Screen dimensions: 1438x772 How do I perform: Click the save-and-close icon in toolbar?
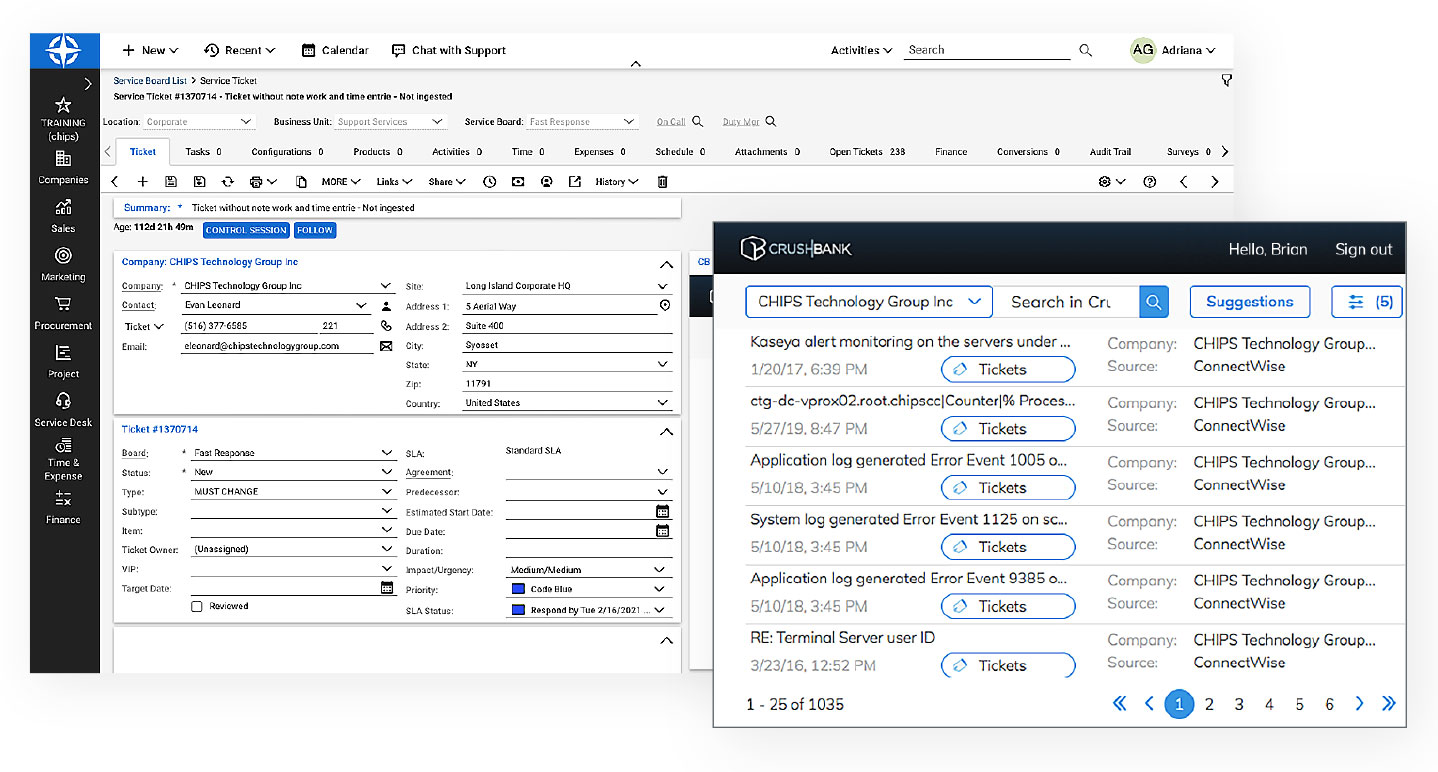pyautogui.click(x=200, y=182)
